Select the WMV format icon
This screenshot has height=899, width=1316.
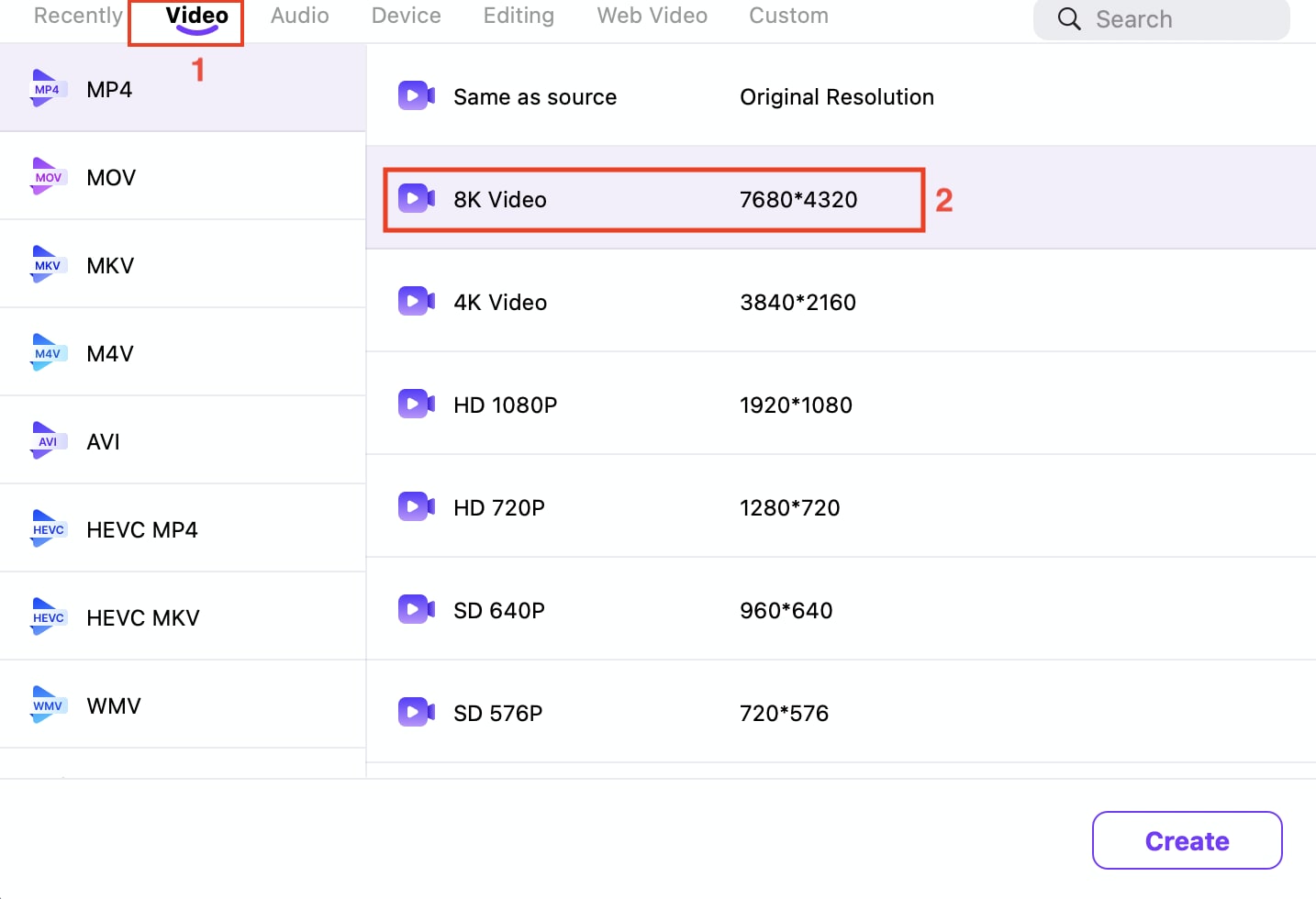pos(48,705)
